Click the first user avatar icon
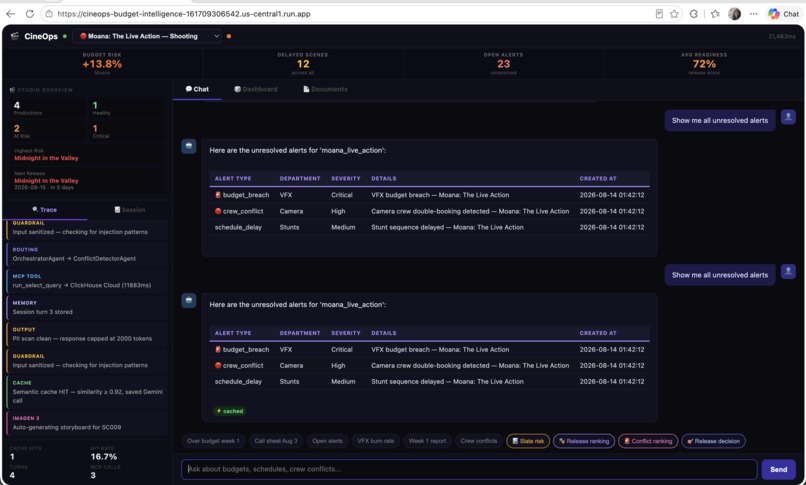This screenshot has height=485, width=806. [x=788, y=117]
